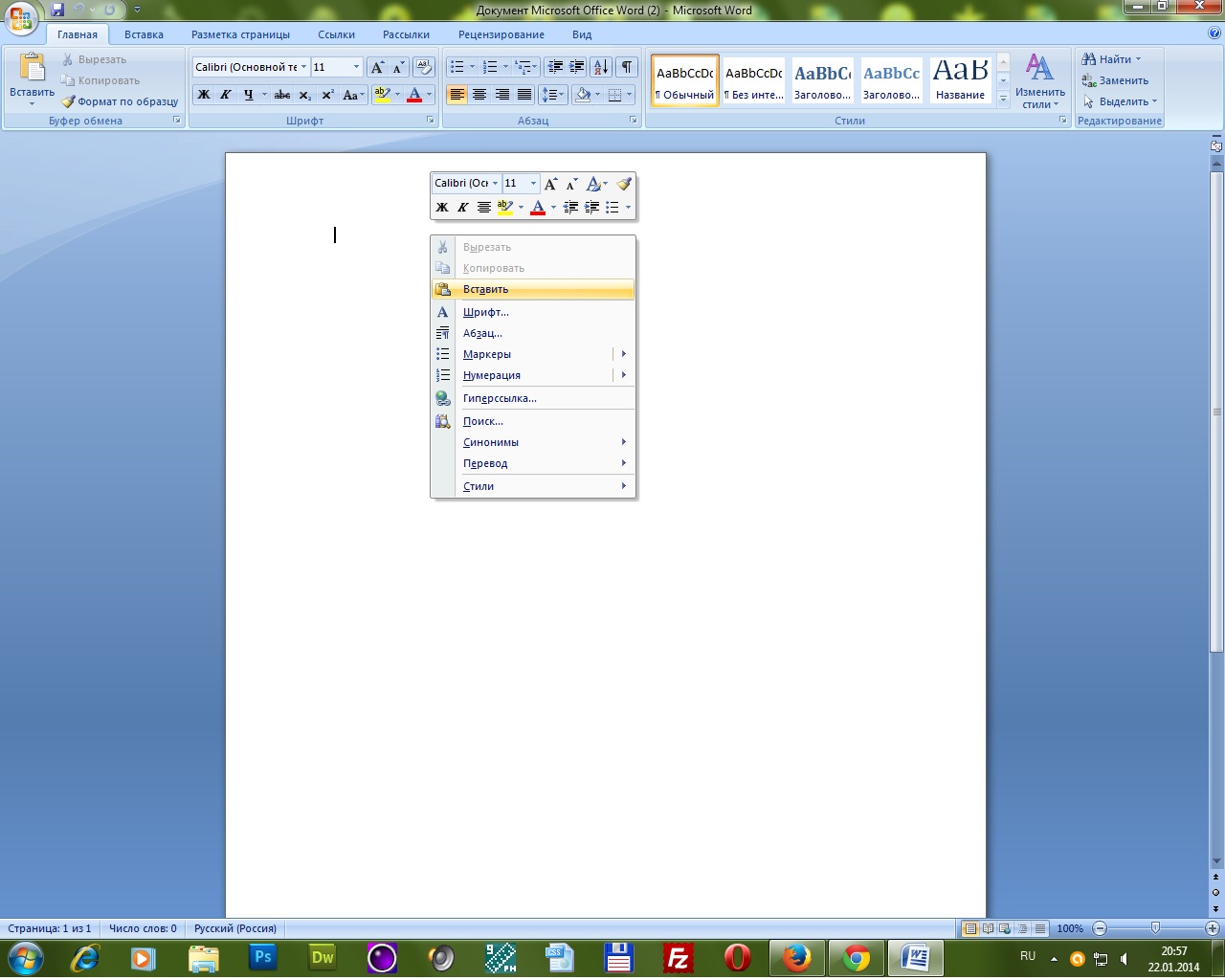Screen dimensions: 1225x980
Task: Toggle Underline (Ч) in ribbon
Action: tap(249, 95)
